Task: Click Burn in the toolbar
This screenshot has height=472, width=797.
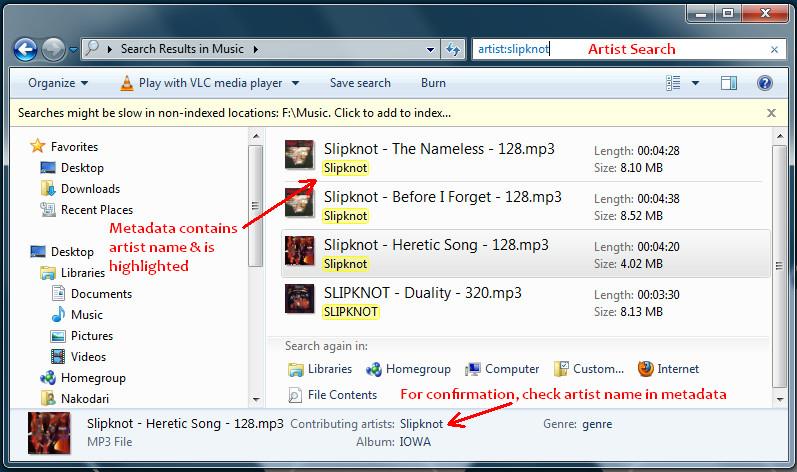Action: 433,83
